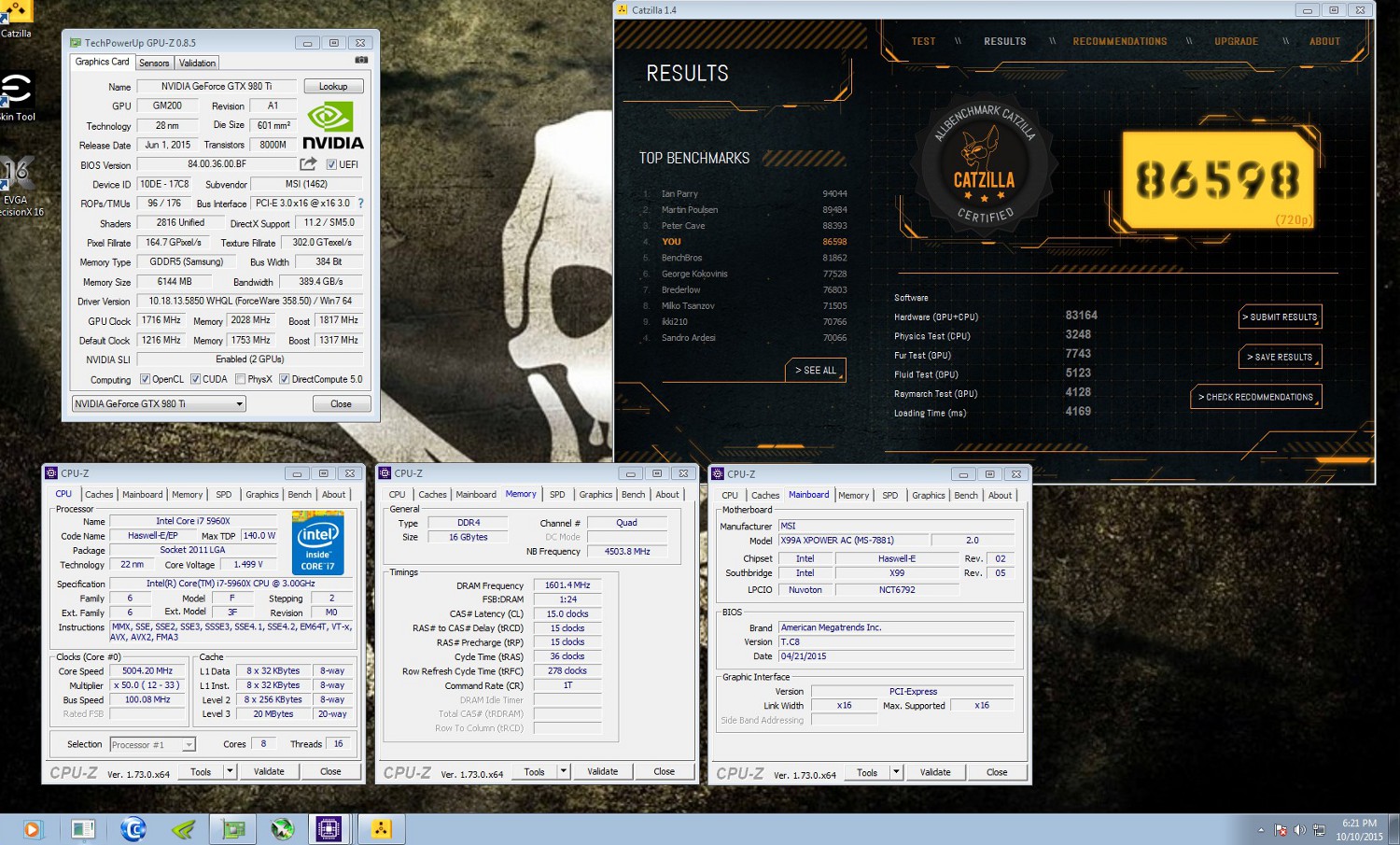Viewport: 1400px width, 845px height.
Task: Open the ABOUT section in Catzilla
Action: click(1324, 41)
